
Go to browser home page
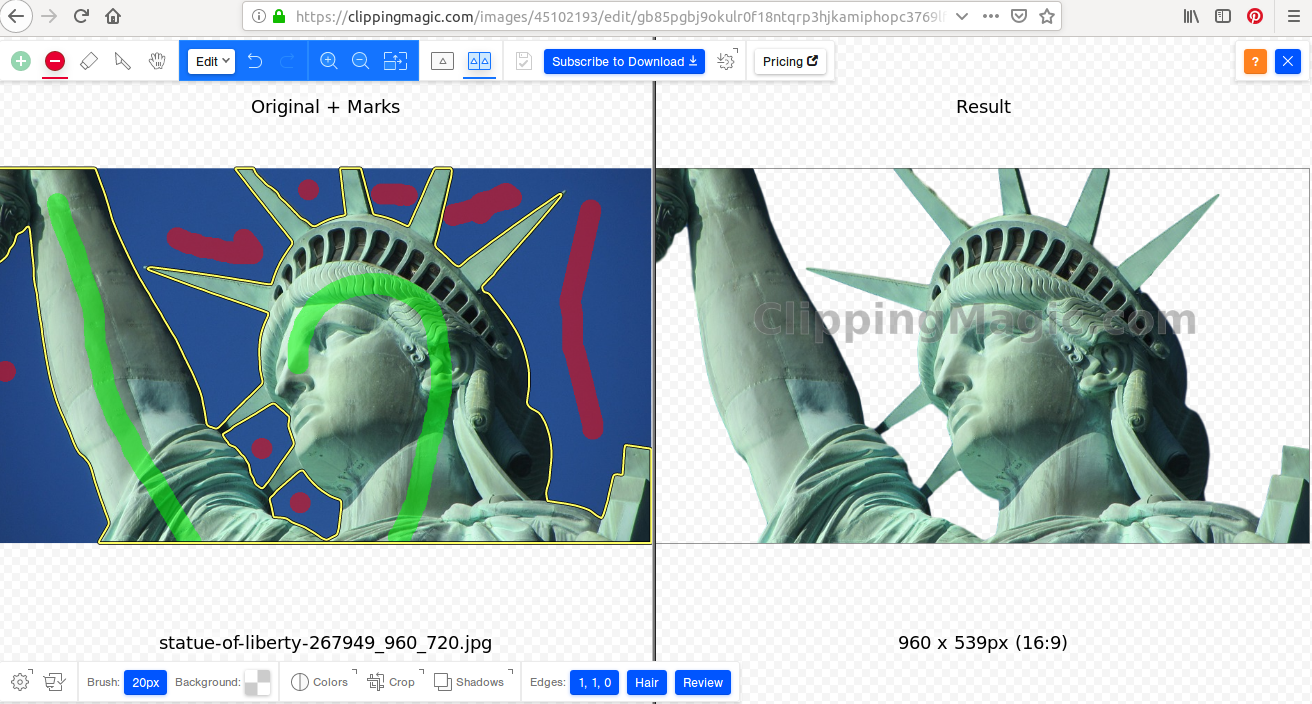coord(113,16)
